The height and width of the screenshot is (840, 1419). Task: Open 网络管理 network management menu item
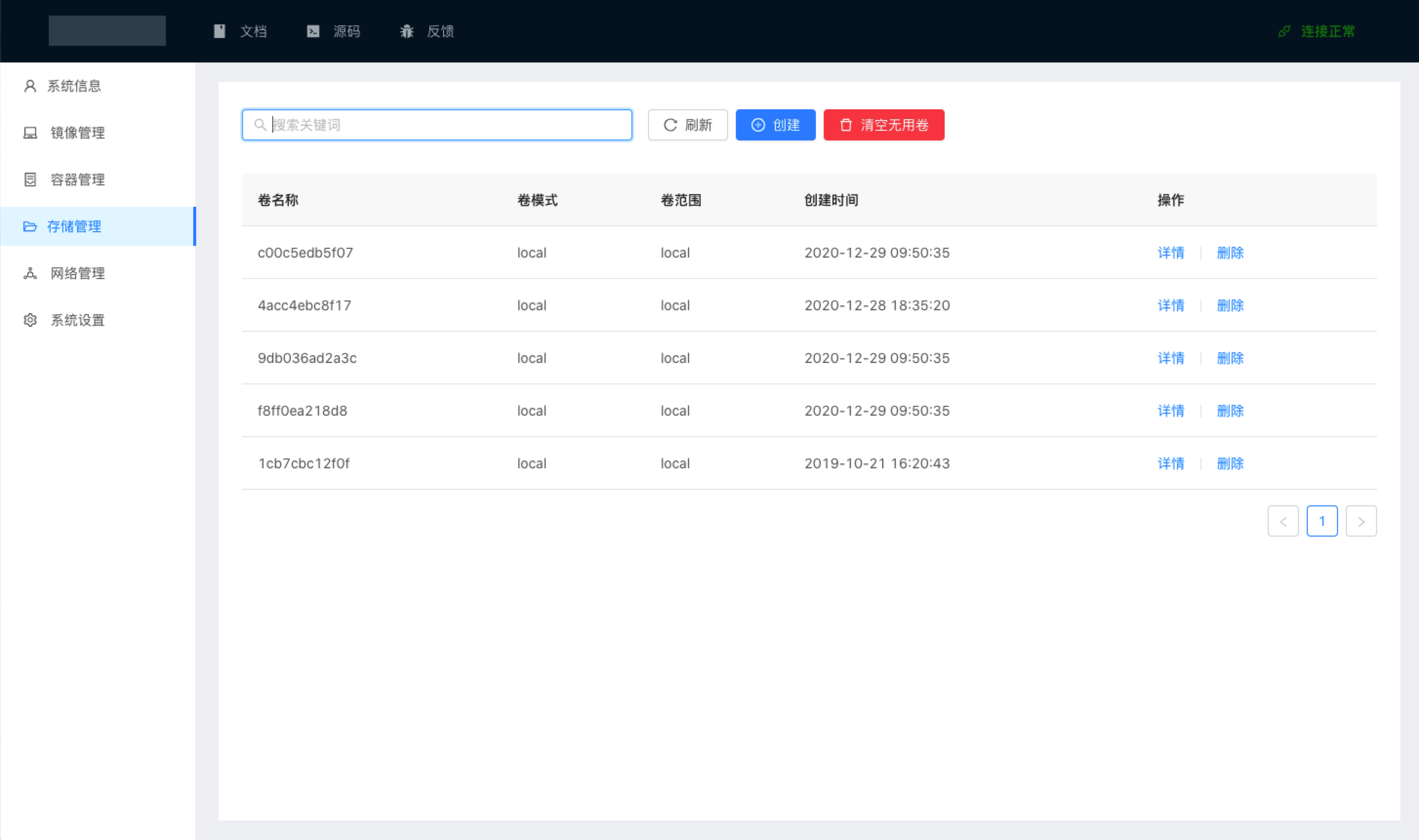(x=78, y=273)
